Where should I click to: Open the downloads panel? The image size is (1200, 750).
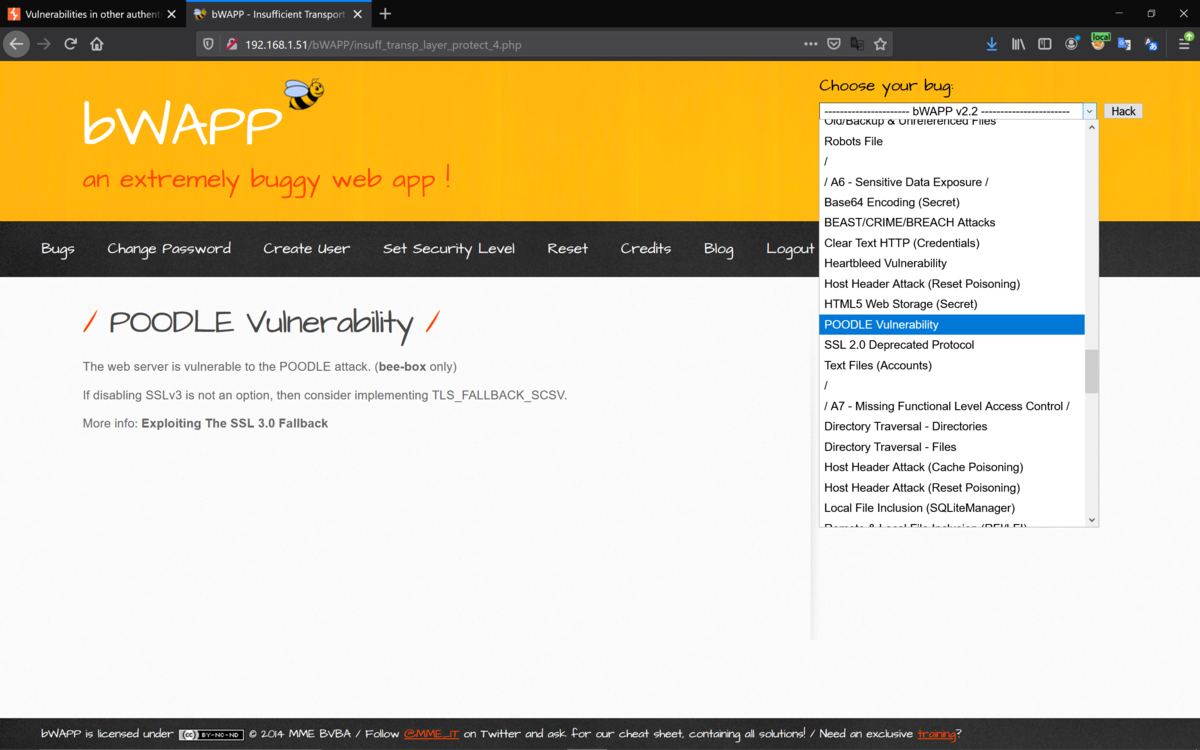(x=991, y=44)
